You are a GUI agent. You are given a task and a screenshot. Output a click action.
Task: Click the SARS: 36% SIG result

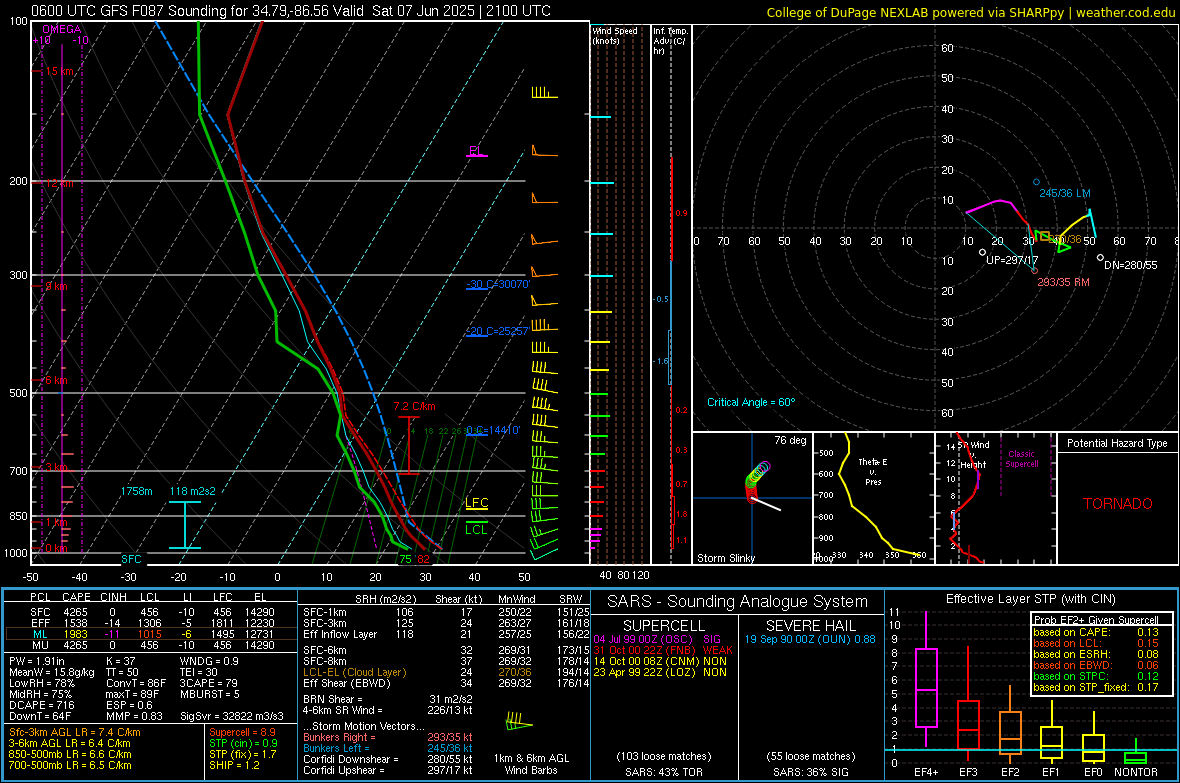point(810,772)
